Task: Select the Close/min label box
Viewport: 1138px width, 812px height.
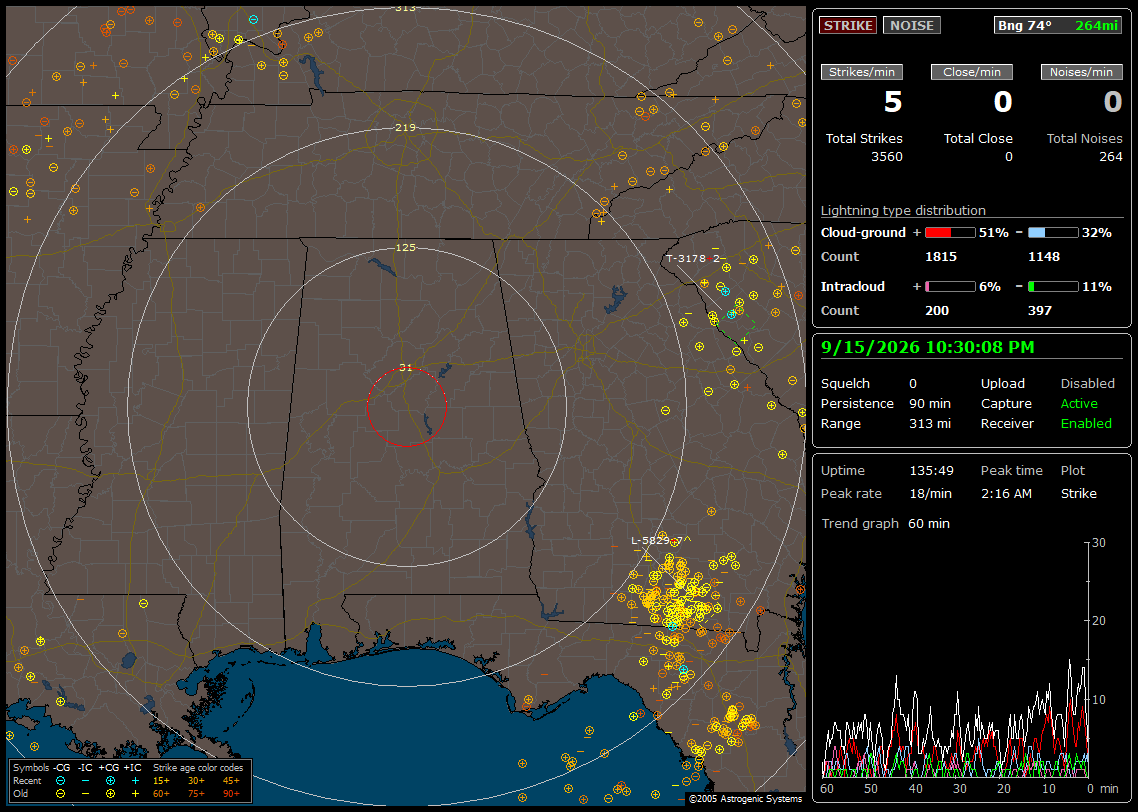Action: 972,72
